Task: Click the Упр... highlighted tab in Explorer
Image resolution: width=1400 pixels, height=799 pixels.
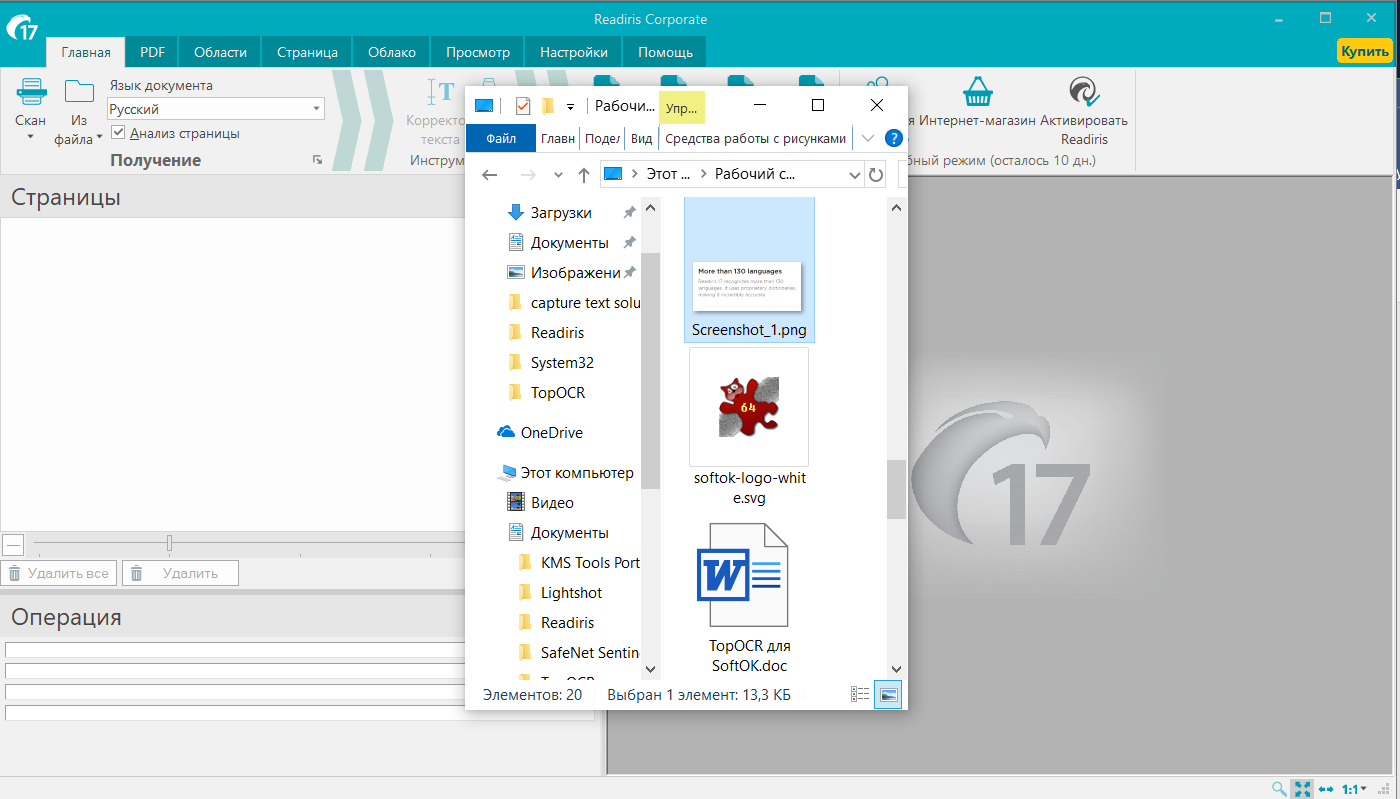Action: tap(682, 107)
